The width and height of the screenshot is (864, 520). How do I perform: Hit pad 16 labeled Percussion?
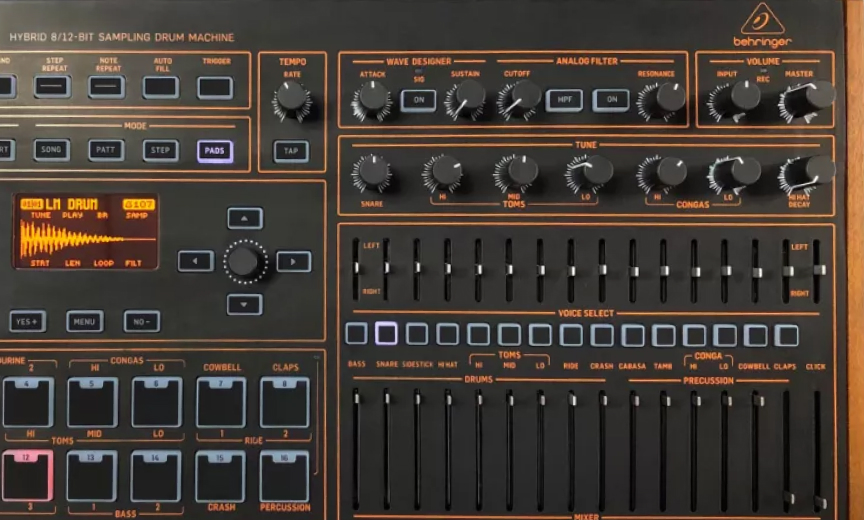point(284,475)
